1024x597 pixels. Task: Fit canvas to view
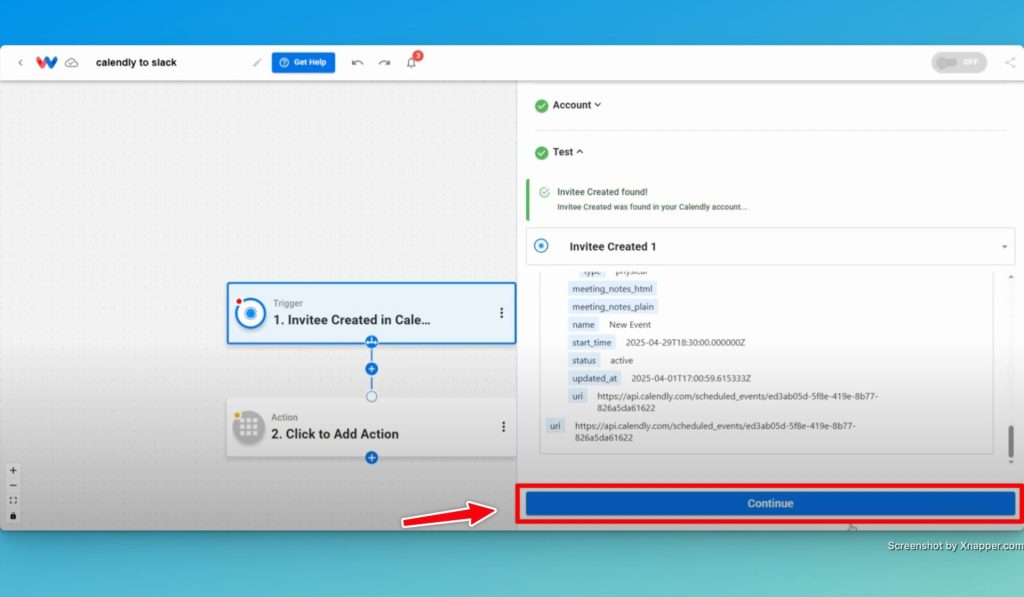(13, 500)
